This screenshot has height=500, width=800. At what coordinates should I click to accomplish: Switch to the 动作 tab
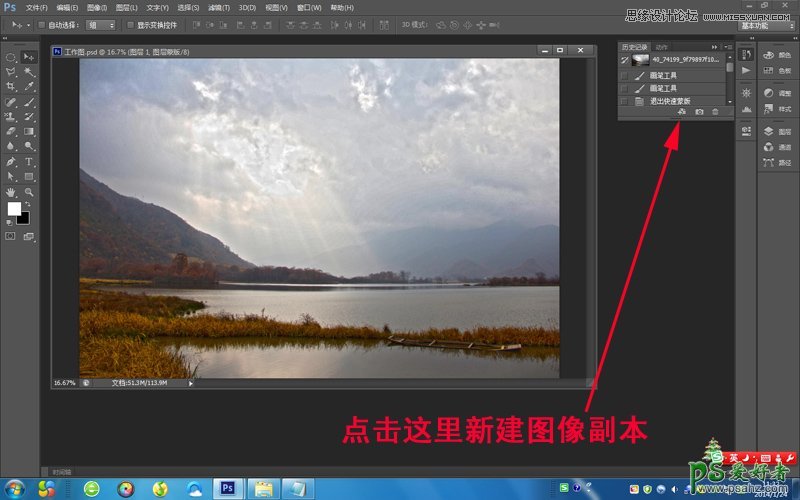tap(662, 47)
